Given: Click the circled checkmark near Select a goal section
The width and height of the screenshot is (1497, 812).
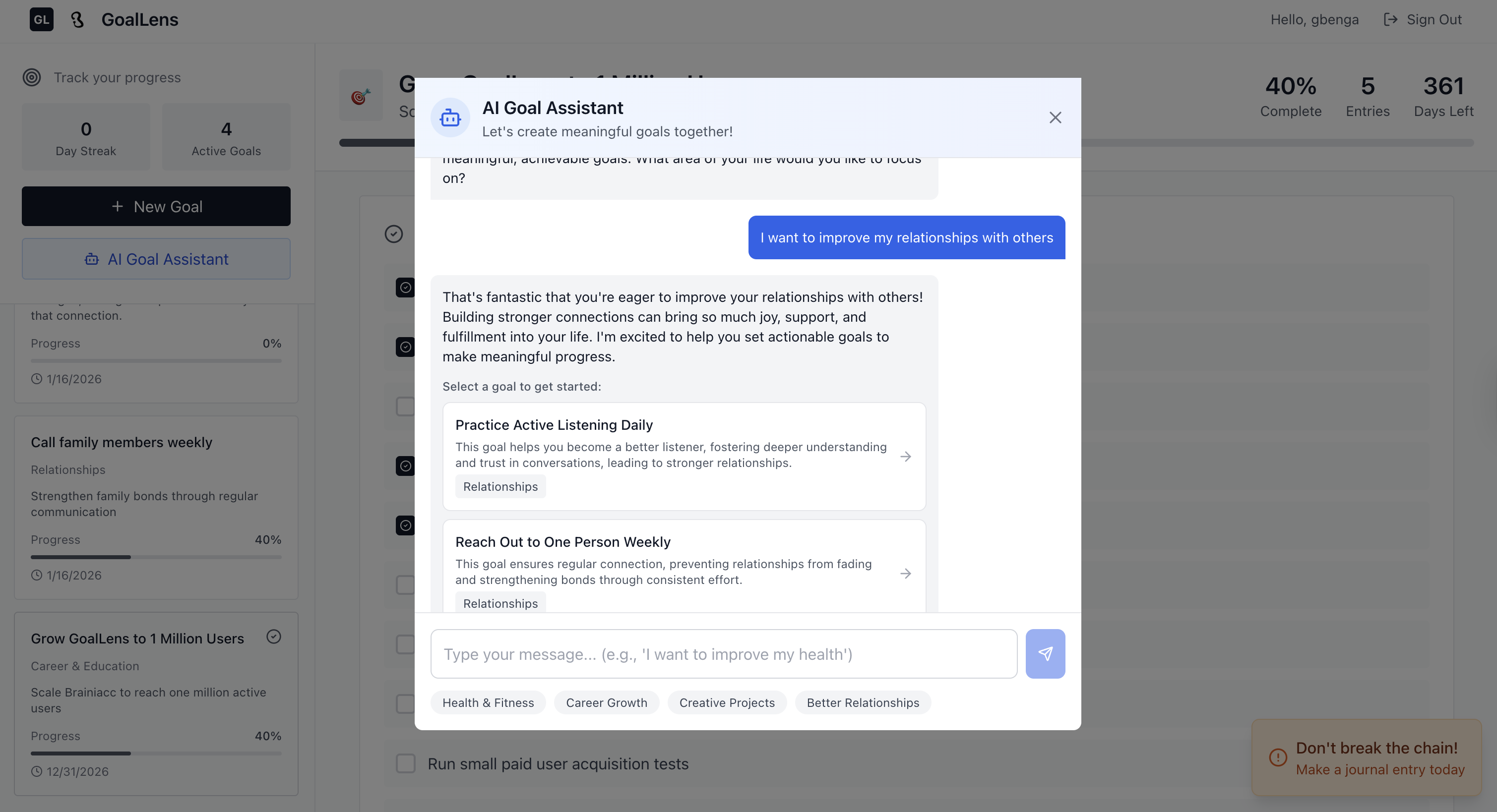Looking at the screenshot, I should [x=393, y=233].
